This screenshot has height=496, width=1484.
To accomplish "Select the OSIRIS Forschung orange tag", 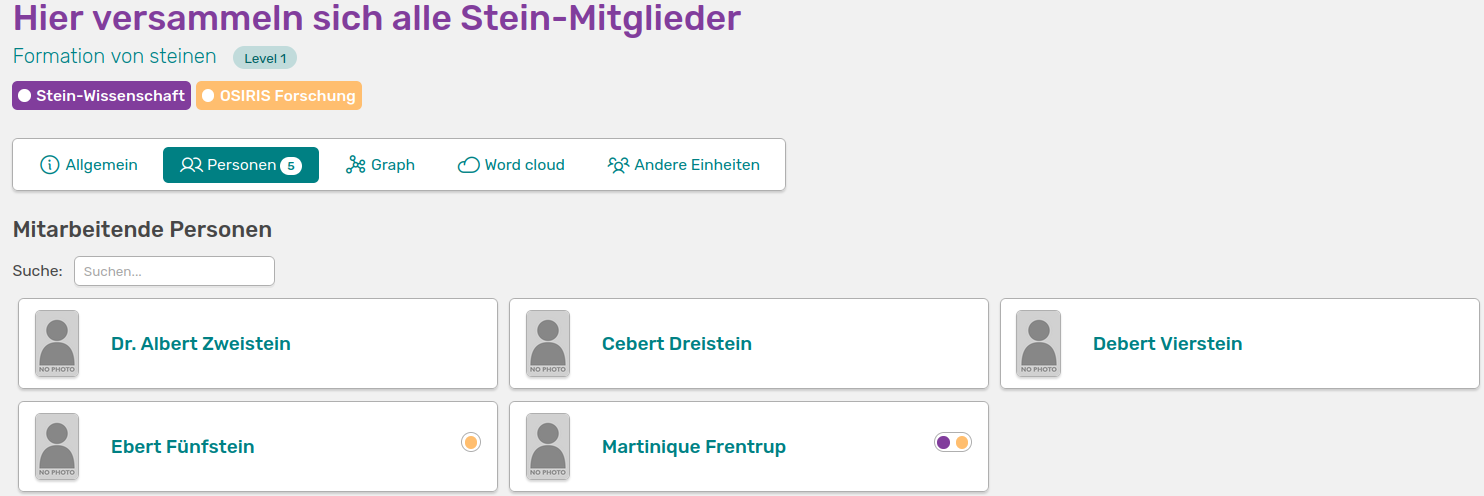I will pos(278,96).
